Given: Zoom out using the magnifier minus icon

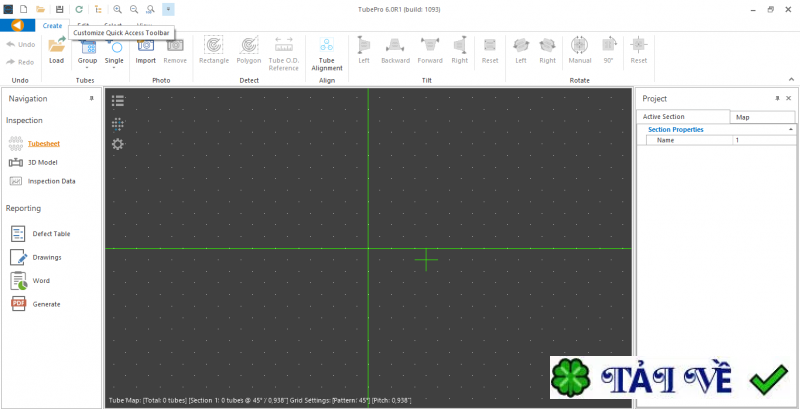Looking at the screenshot, I should (x=134, y=9).
